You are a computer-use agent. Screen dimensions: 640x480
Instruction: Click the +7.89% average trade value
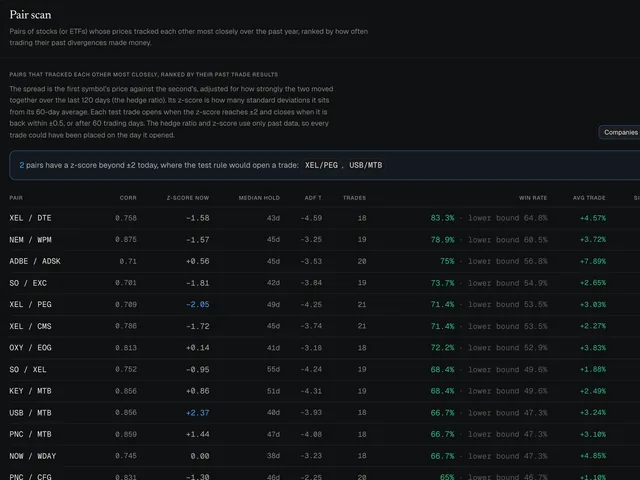593,261
